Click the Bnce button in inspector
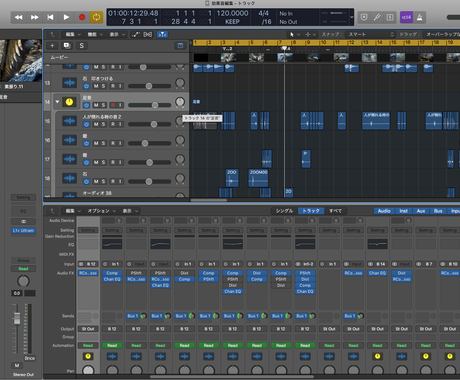The image size is (460, 380). 30,358
